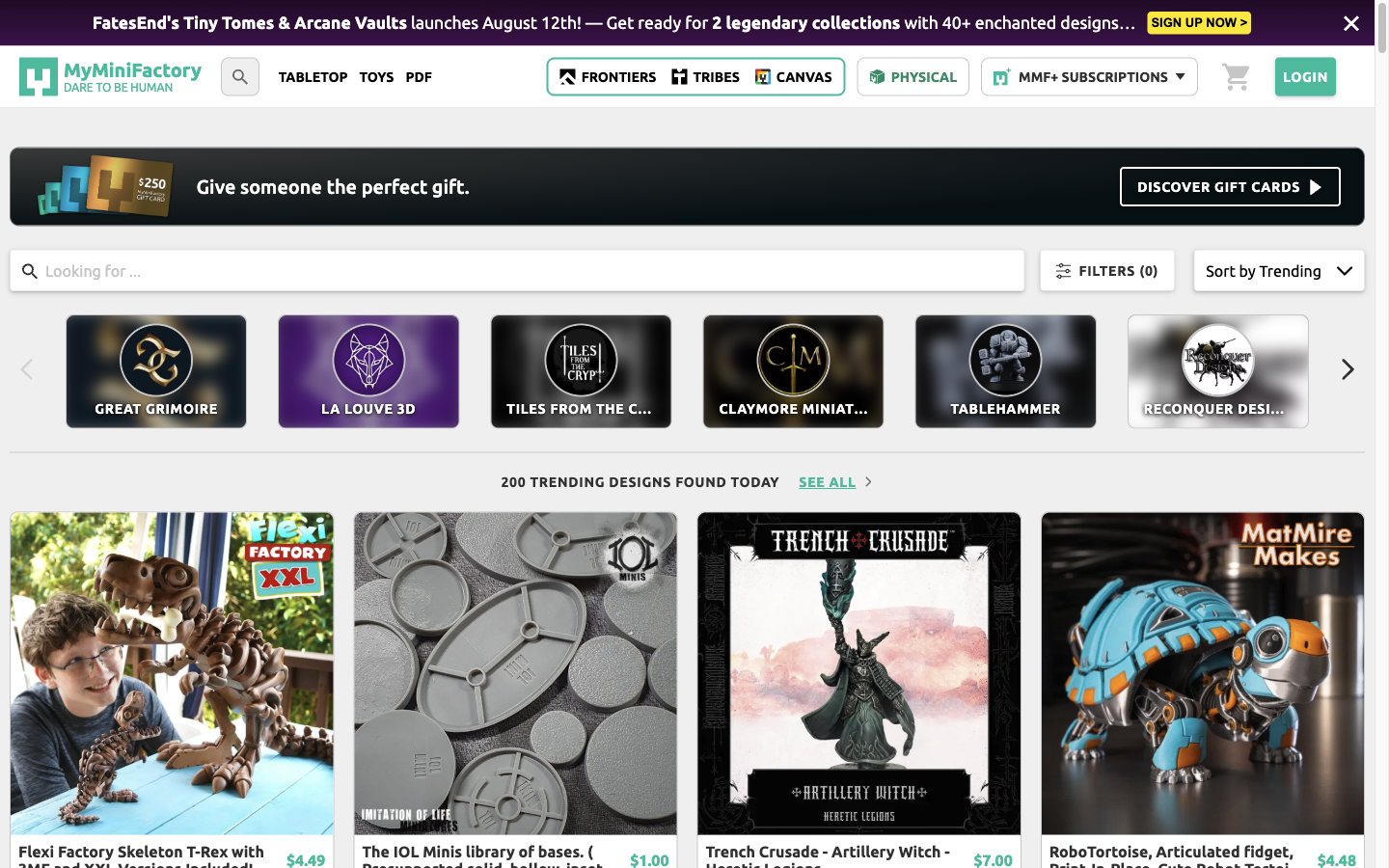
Task: Click Discover Gift Cards button
Action: click(1230, 187)
